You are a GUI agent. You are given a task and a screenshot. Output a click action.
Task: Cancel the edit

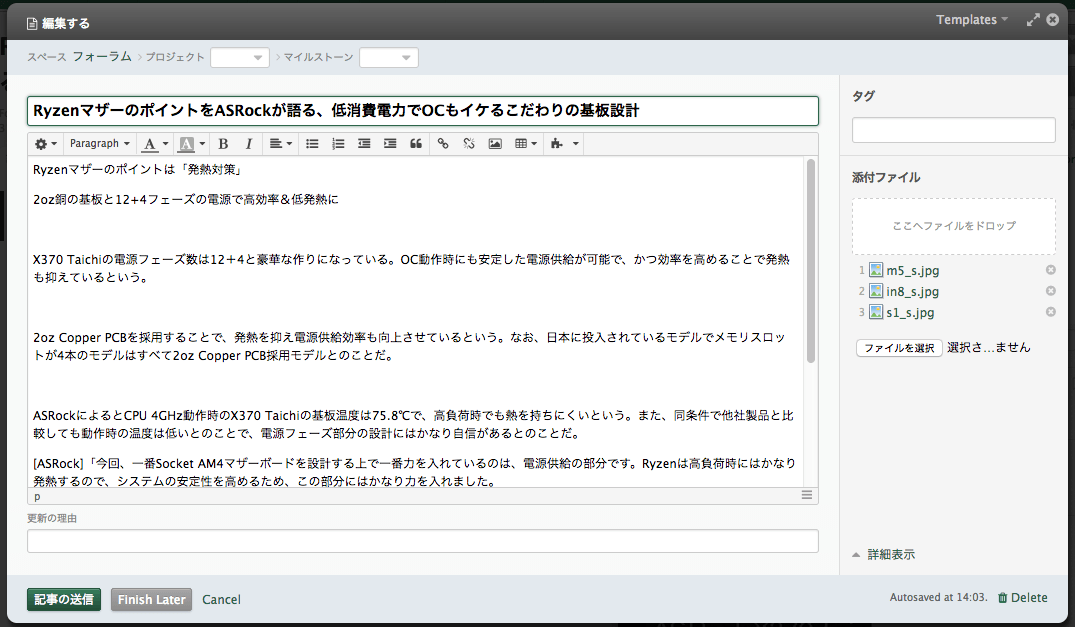pos(221,600)
